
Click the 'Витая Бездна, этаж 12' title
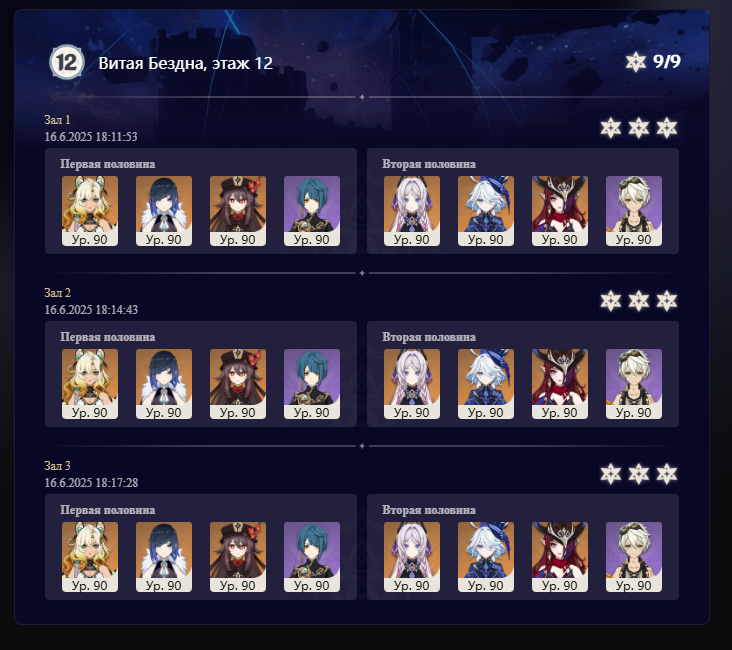pos(185,63)
